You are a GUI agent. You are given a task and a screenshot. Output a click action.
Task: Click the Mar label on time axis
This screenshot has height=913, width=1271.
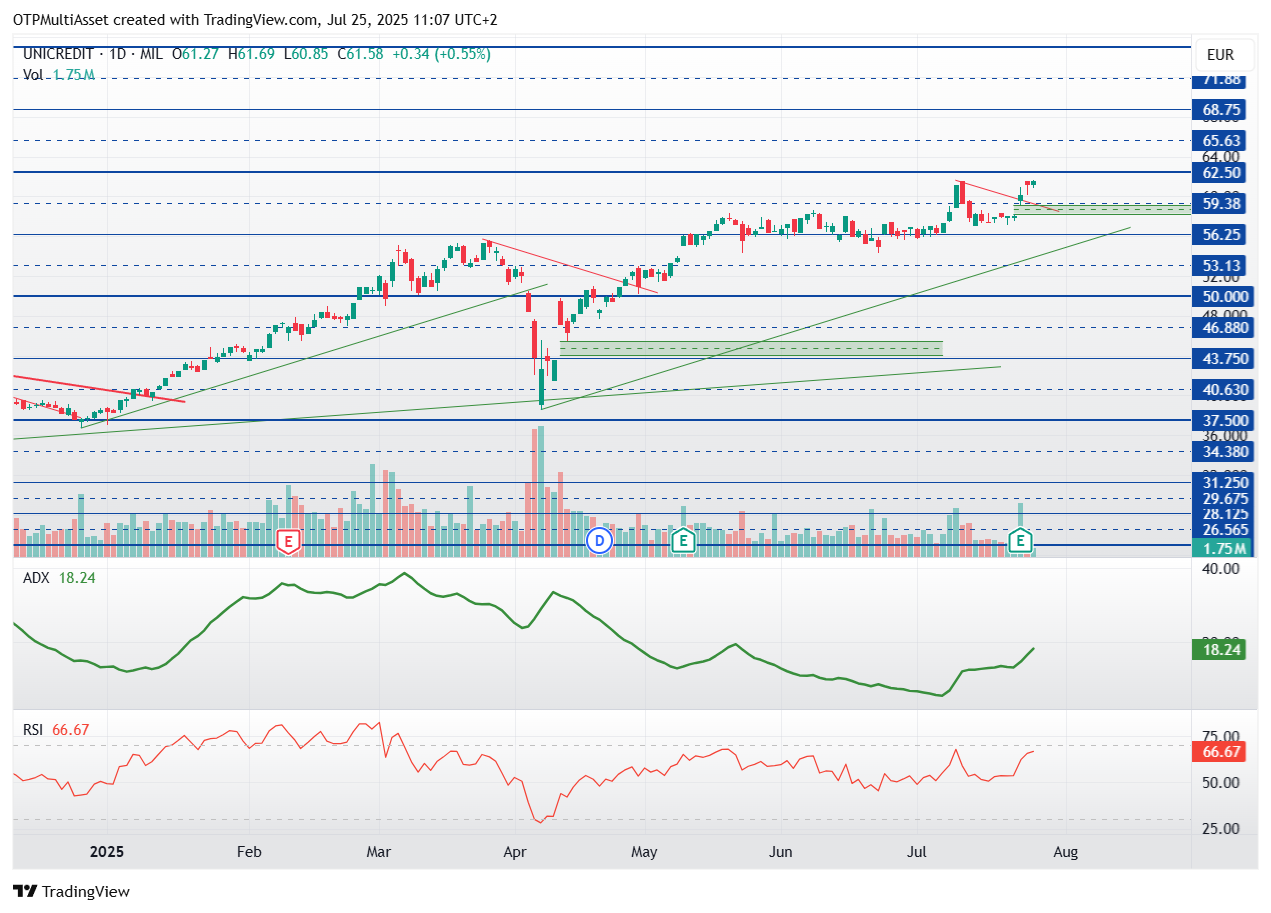point(379,852)
